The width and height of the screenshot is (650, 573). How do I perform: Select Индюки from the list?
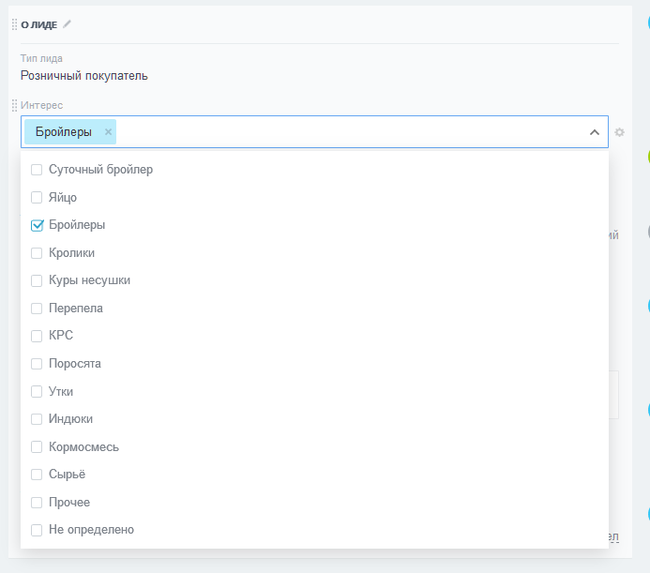pyautogui.click(x=37, y=419)
